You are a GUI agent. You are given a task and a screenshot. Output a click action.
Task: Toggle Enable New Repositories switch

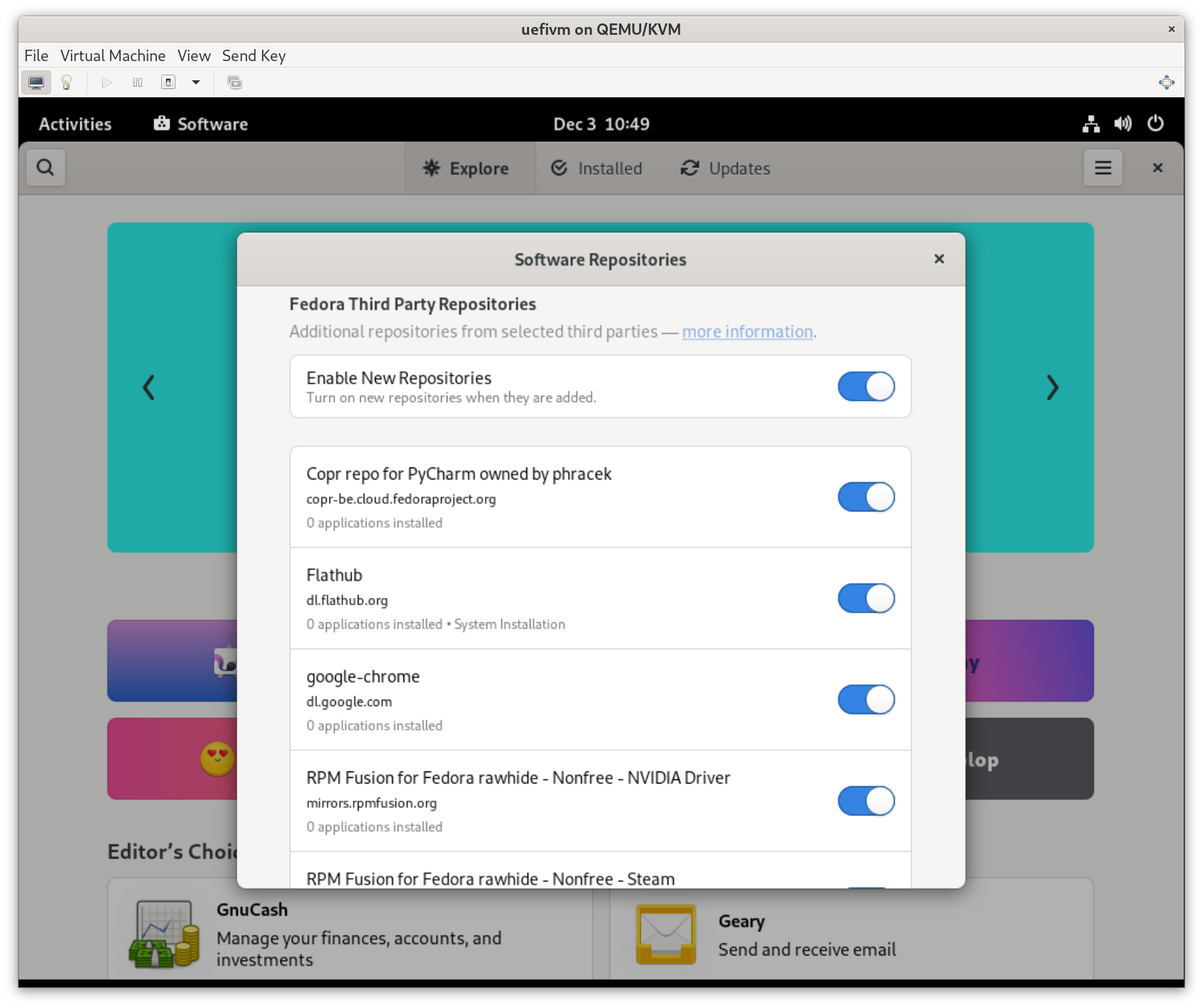(866, 386)
